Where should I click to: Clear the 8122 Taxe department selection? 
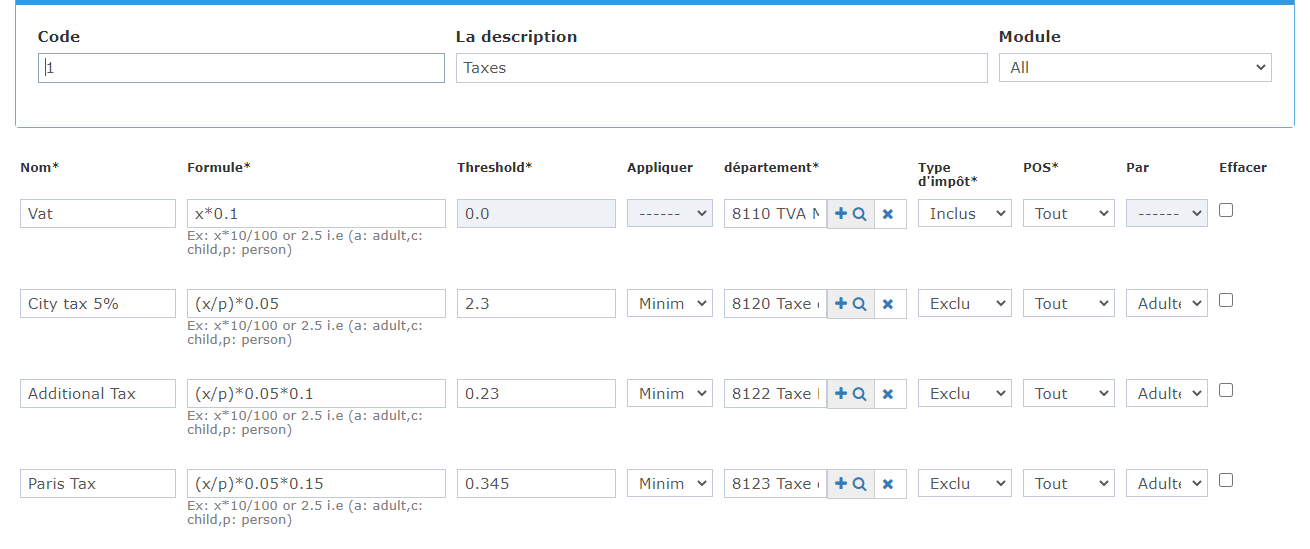(888, 394)
